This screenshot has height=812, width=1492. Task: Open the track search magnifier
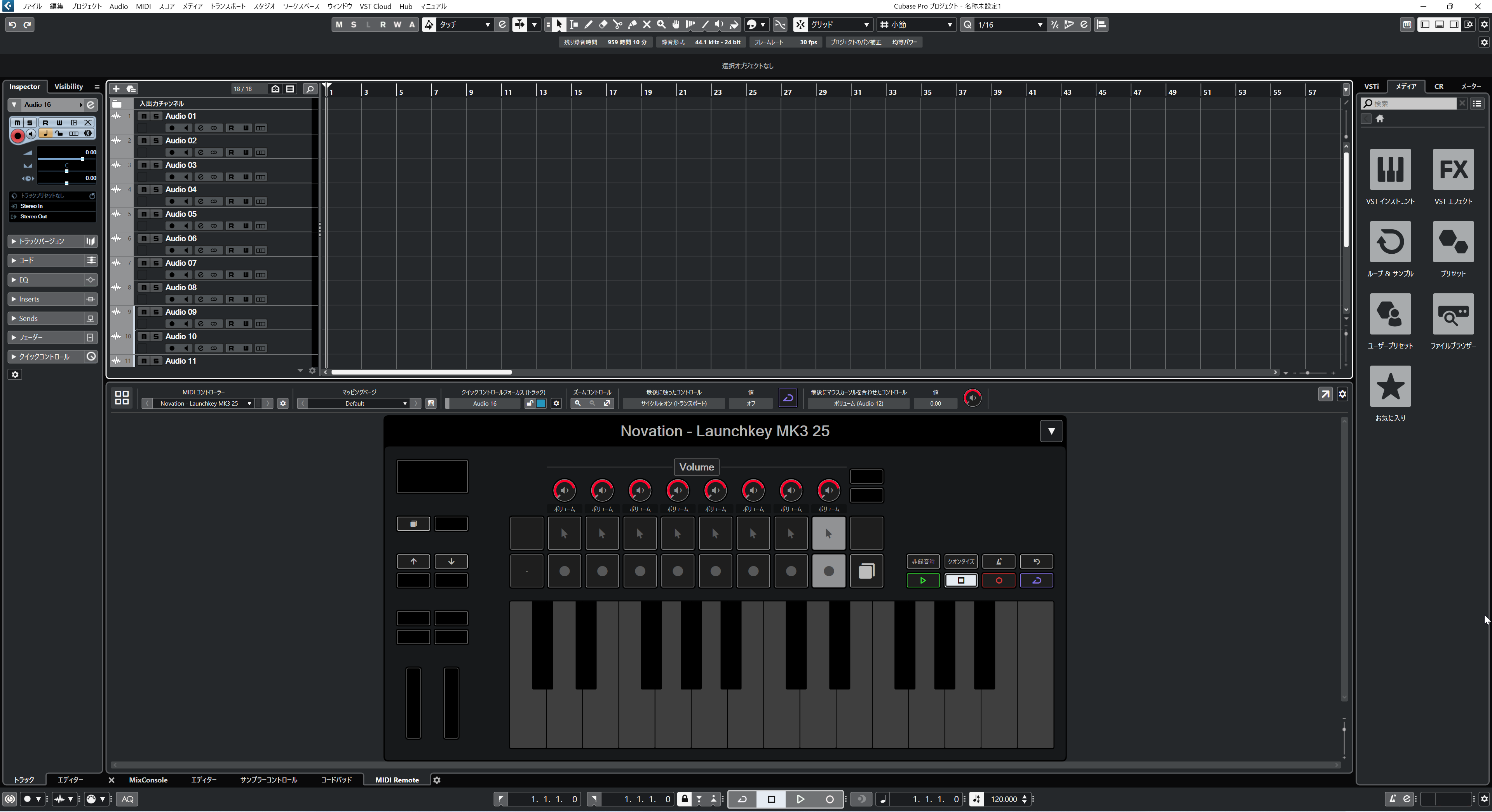pyautogui.click(x=310, y=89)
